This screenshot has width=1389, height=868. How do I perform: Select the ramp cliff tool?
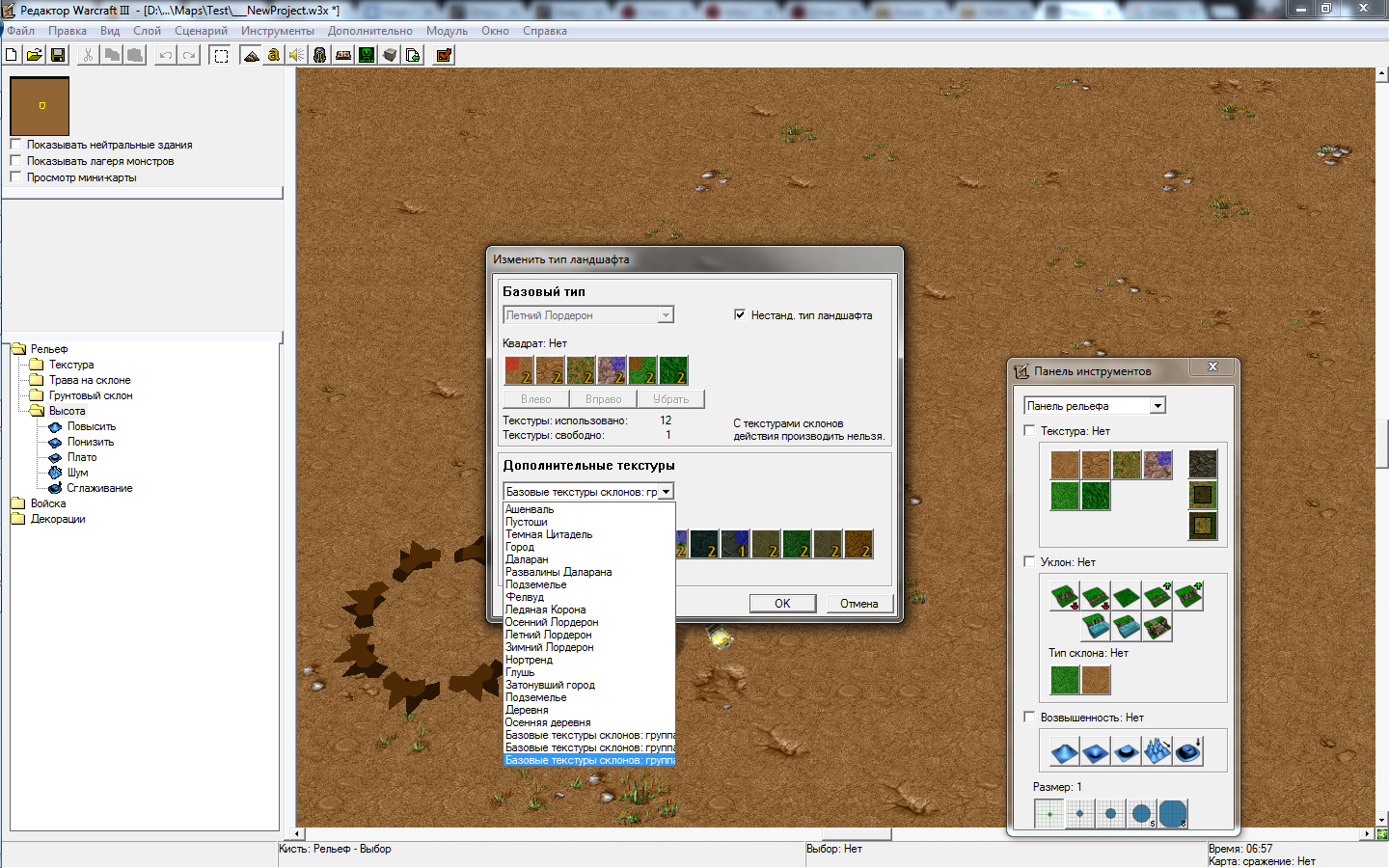pos(1157,627)
